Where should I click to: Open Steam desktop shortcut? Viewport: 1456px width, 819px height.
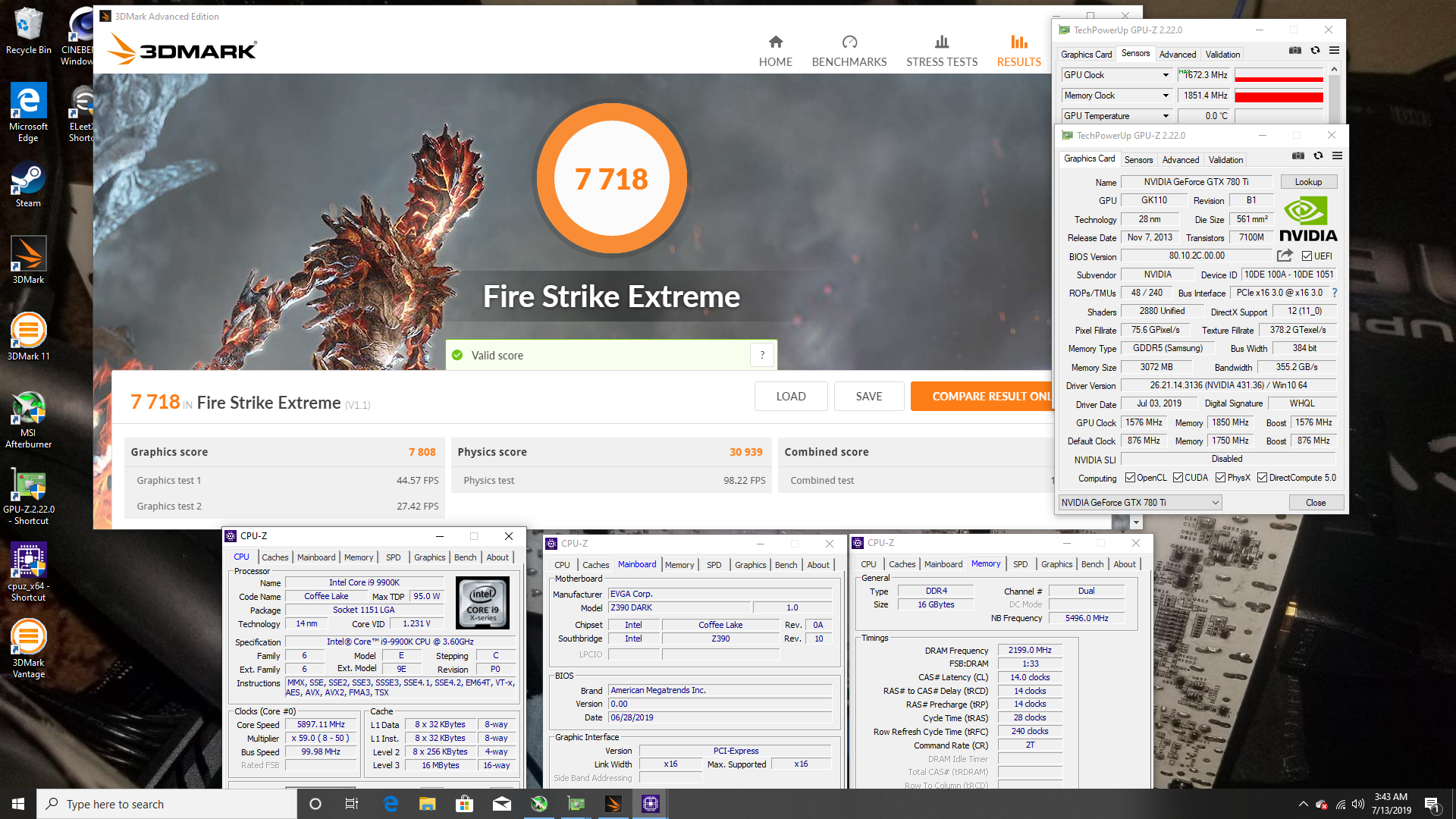tap(28, 184)
